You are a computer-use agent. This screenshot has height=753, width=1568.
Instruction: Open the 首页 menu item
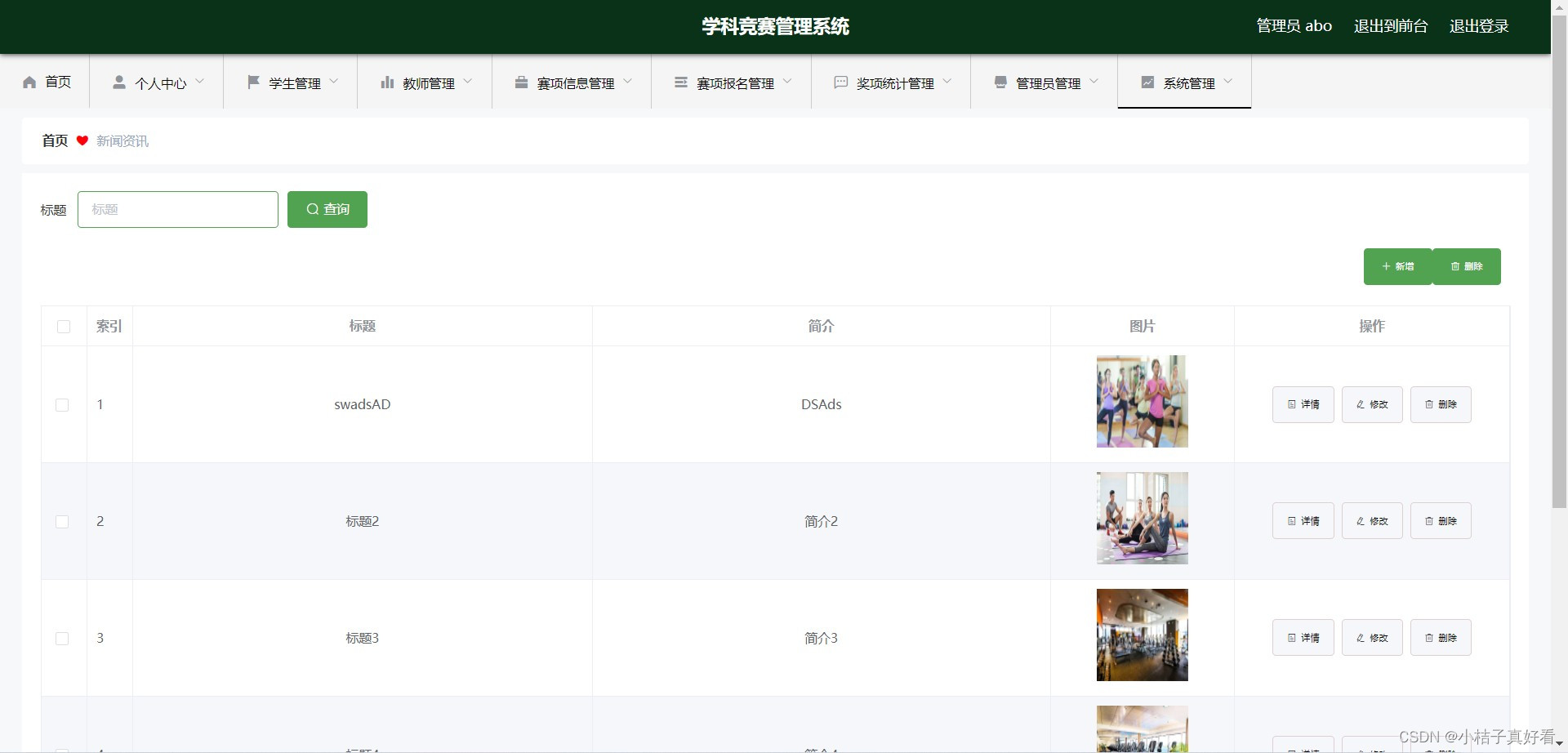tap(58, 82)
